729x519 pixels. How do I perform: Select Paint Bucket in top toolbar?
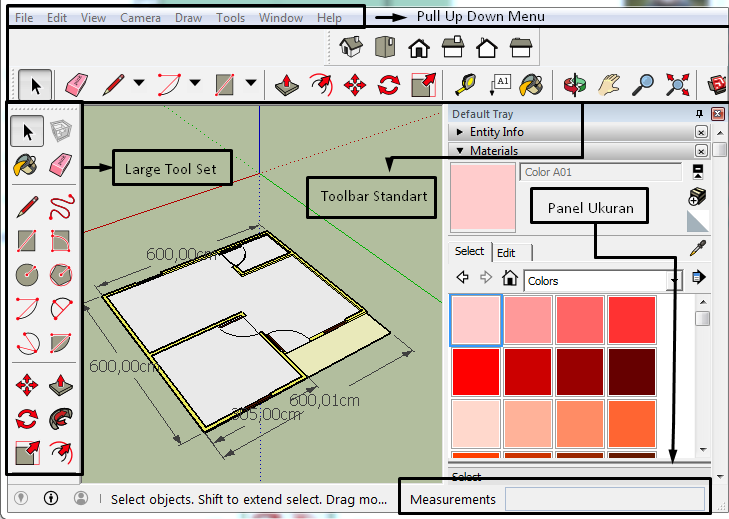(531, 85)
